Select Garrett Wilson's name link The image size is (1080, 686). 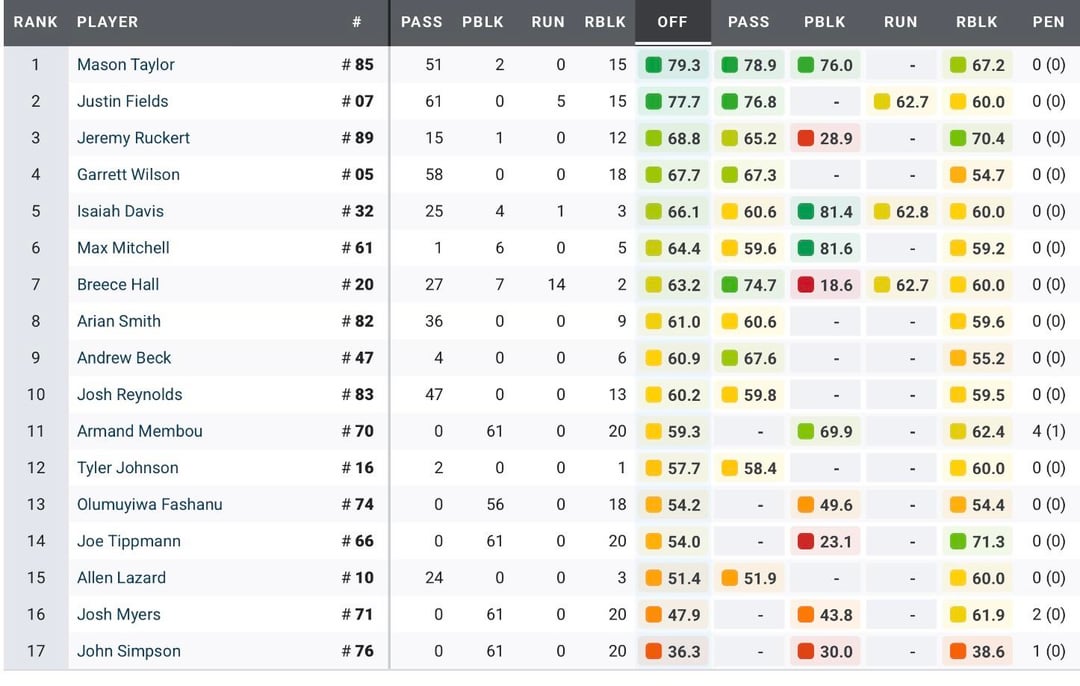(128, 175)
